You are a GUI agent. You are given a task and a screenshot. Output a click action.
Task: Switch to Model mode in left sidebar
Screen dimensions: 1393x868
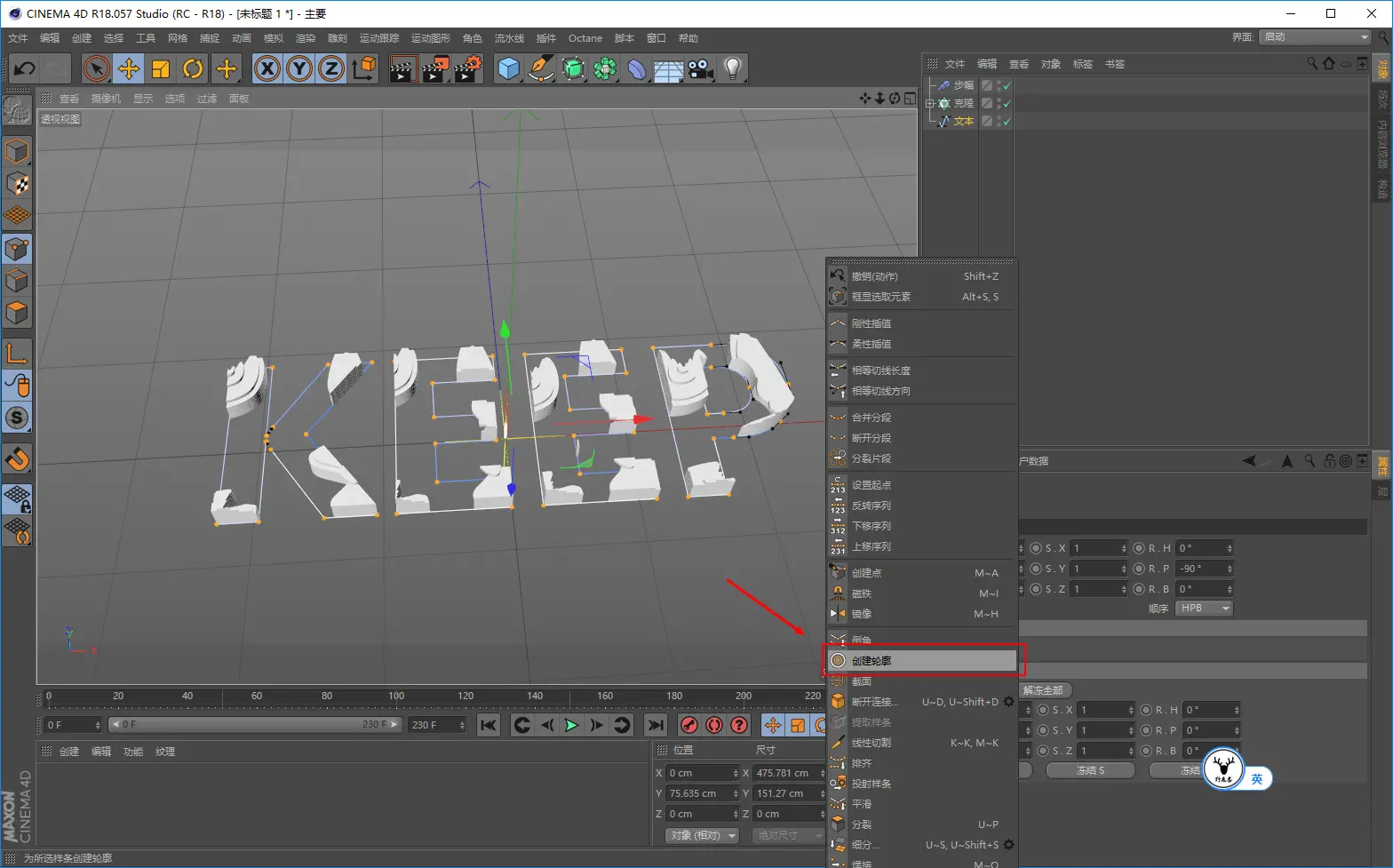coord(17,151)
